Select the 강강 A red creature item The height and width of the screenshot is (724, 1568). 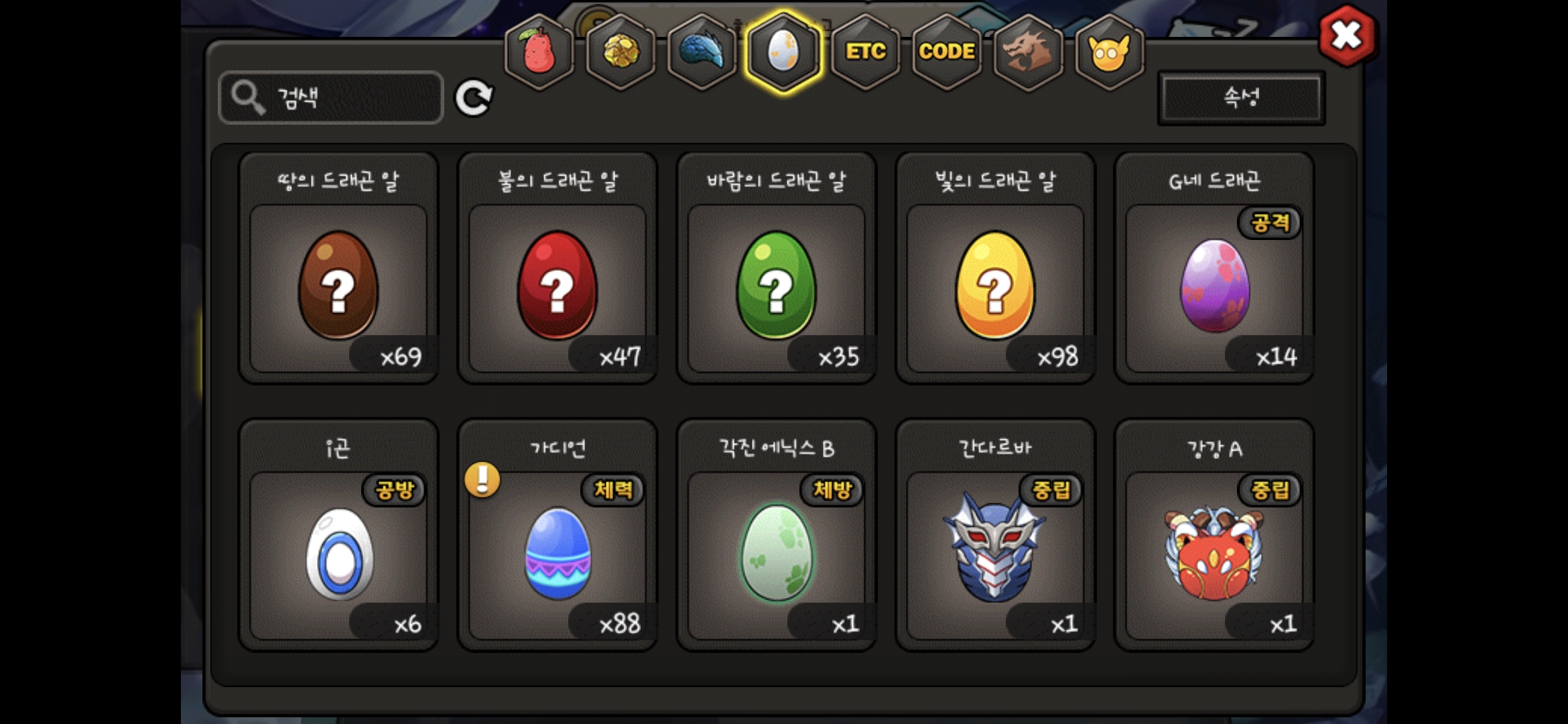point(1214,535)
